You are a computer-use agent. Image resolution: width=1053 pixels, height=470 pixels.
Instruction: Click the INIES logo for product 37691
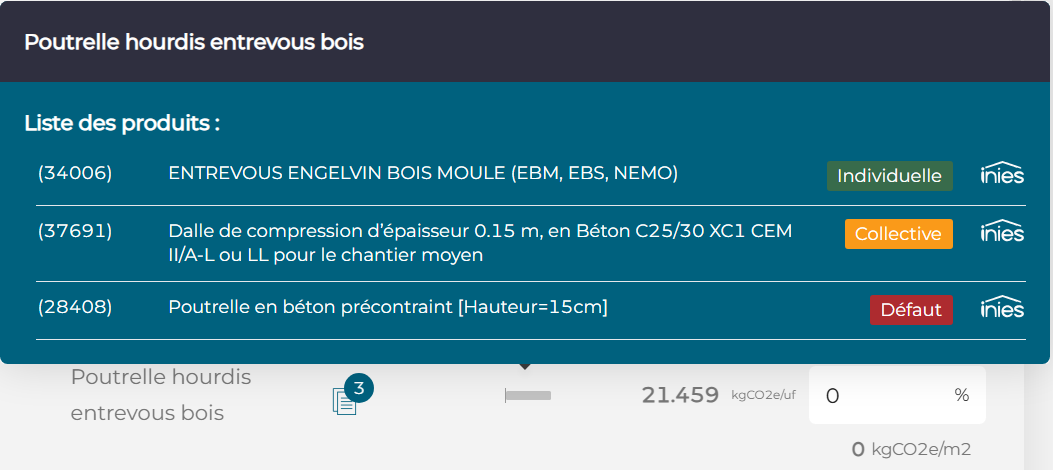(1001, 232)
